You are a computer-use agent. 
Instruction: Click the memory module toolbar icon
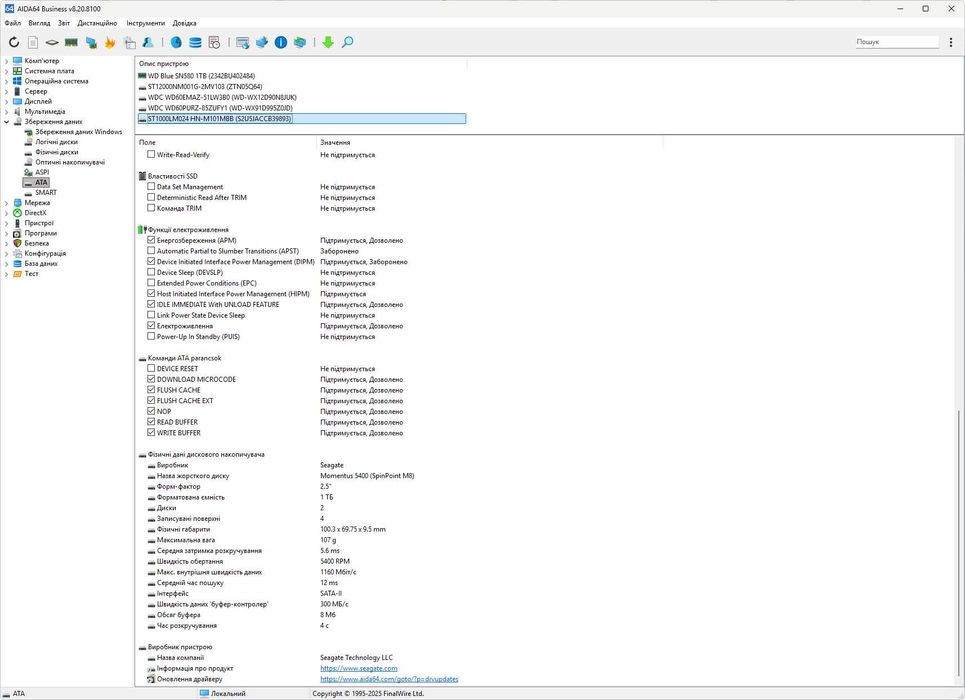click(x=71, y=42)
